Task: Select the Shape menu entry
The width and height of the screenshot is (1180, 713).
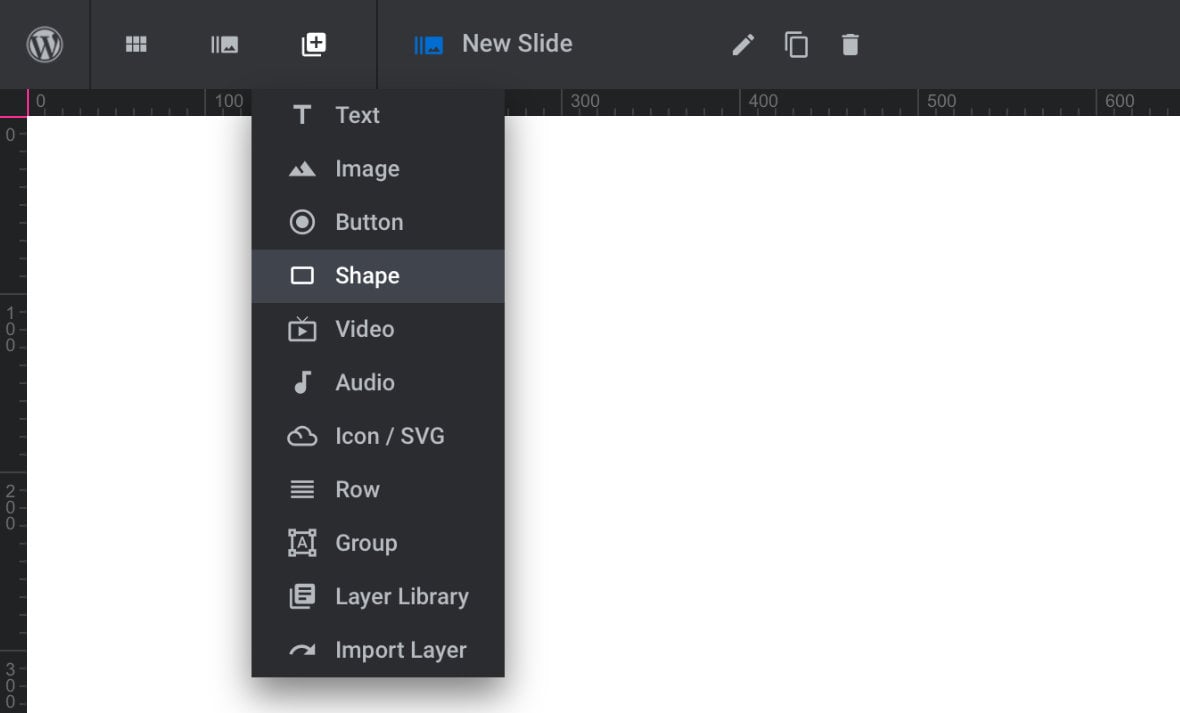Action: tap(378, 276)
